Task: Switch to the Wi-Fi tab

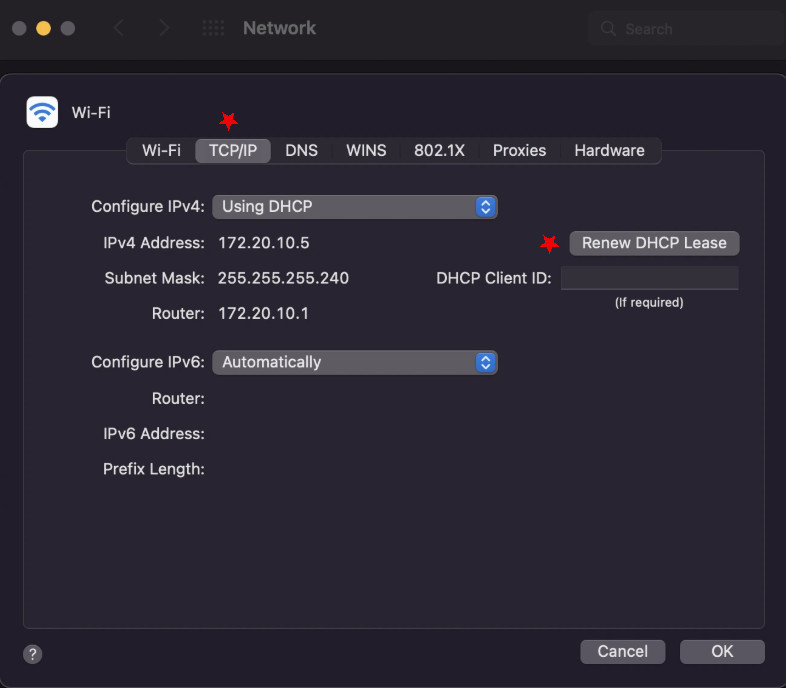Action: point(161,150)
